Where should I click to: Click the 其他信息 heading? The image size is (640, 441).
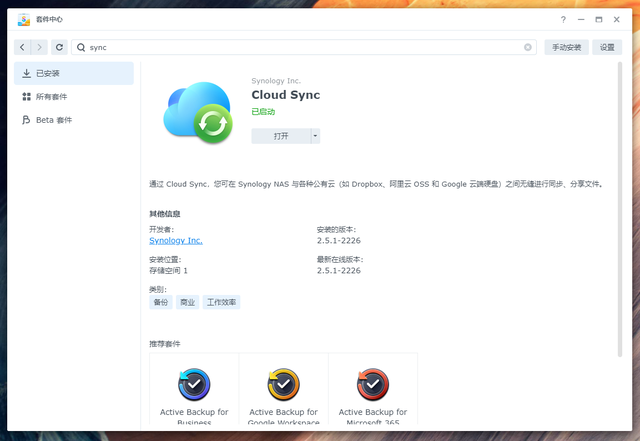click(x=164, y=214)
